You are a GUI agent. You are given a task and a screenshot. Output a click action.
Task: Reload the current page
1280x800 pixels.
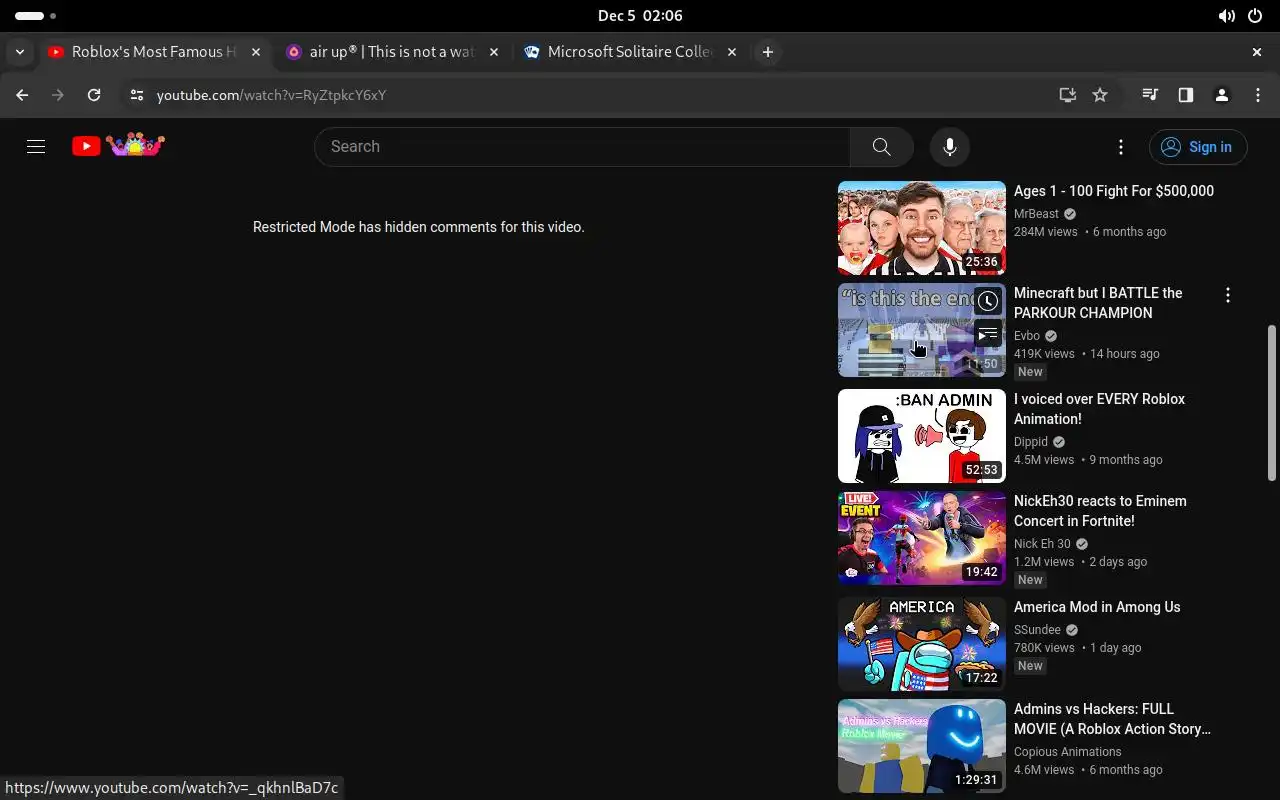coord(94,95)
